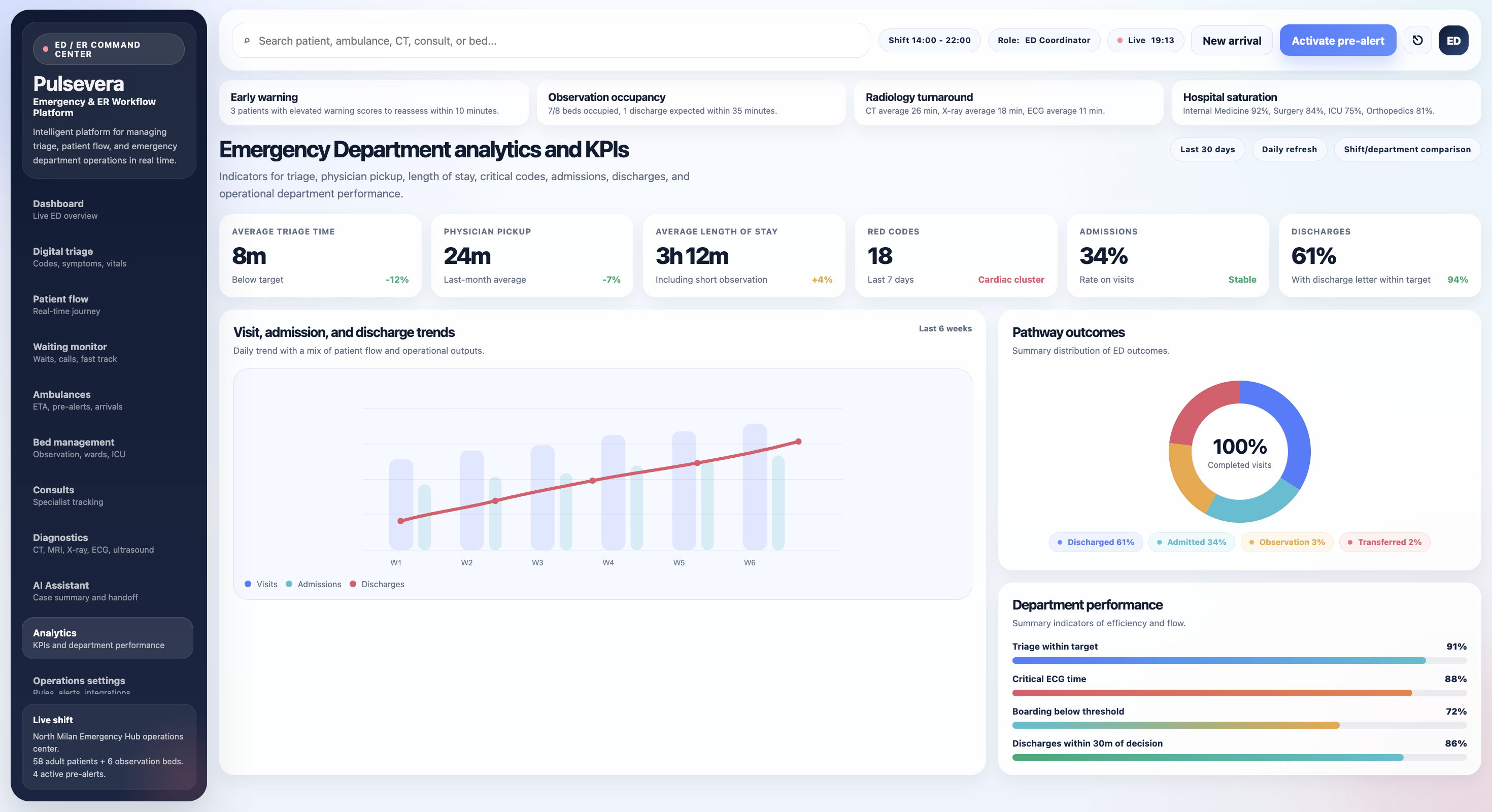This screenshot has height=812, width=1492.
Task: Click Admitted 34% legend pill
Action: click(x=1192, y=542)
